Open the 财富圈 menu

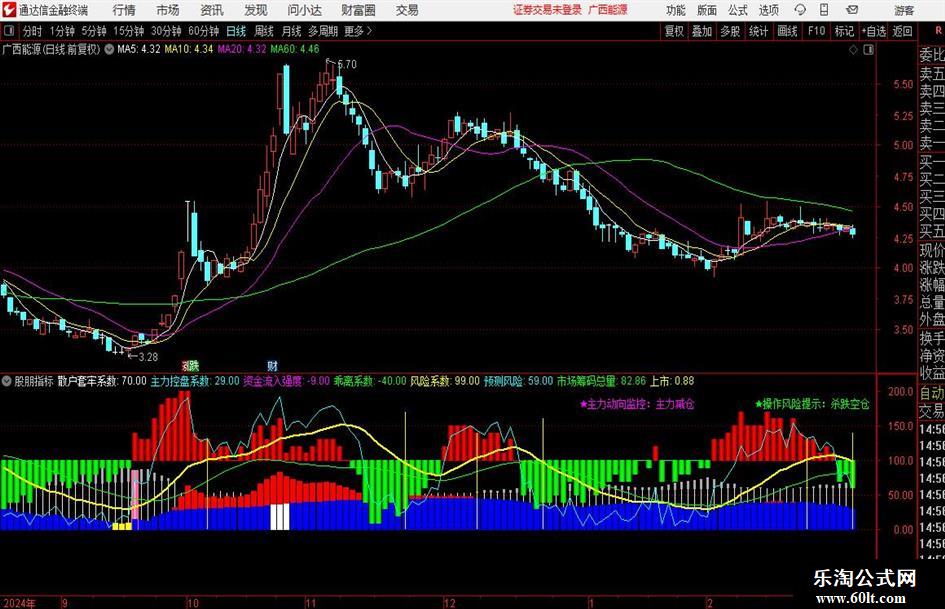(358, 10)
